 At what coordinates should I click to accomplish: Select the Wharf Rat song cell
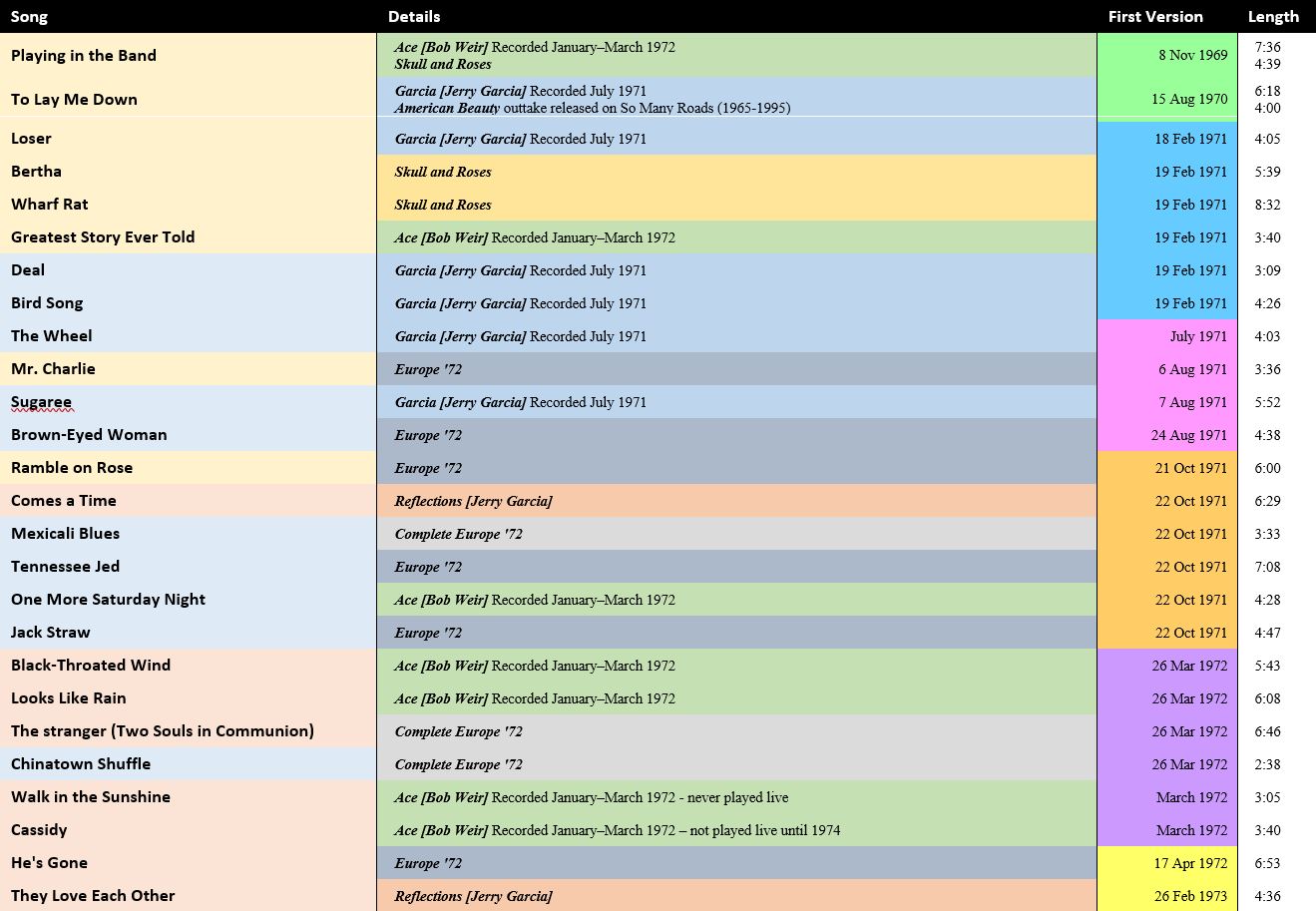(x=188, y=204)
